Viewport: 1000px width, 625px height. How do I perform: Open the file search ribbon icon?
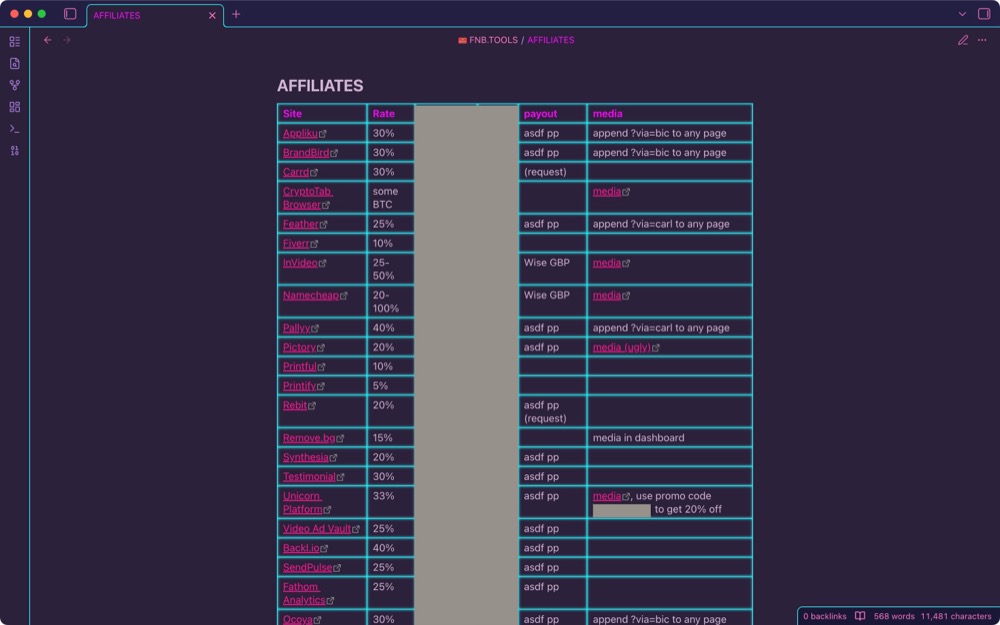pos(15,64)
